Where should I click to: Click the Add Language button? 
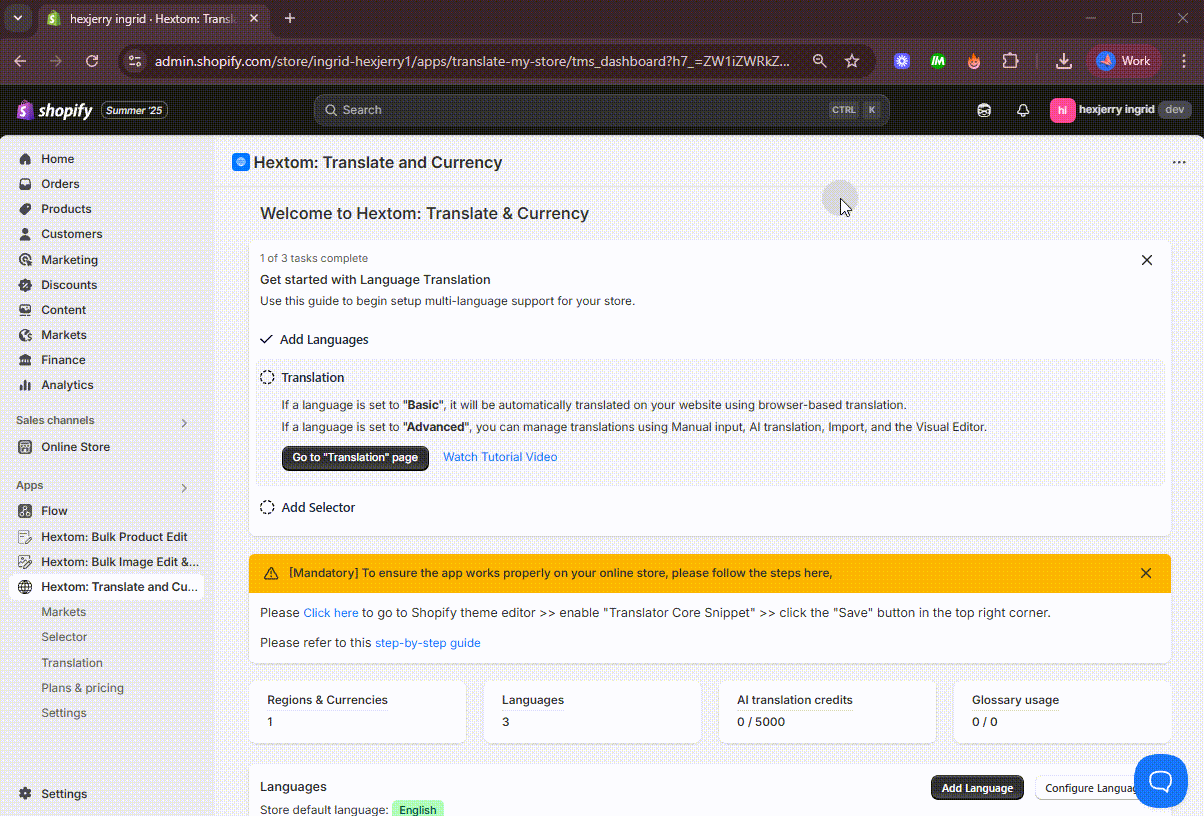tap(977, 788)
